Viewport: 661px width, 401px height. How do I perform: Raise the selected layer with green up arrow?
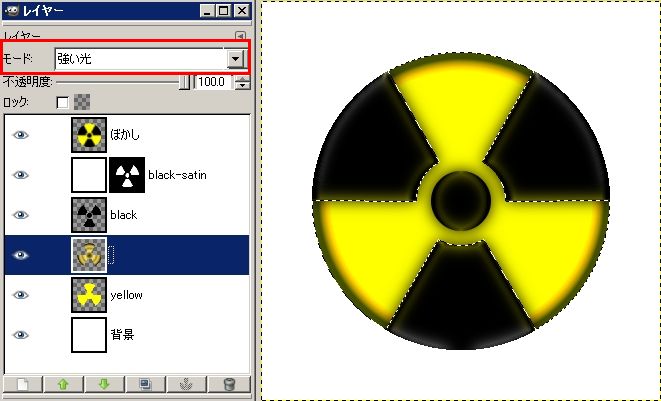(x=63, y=384)
